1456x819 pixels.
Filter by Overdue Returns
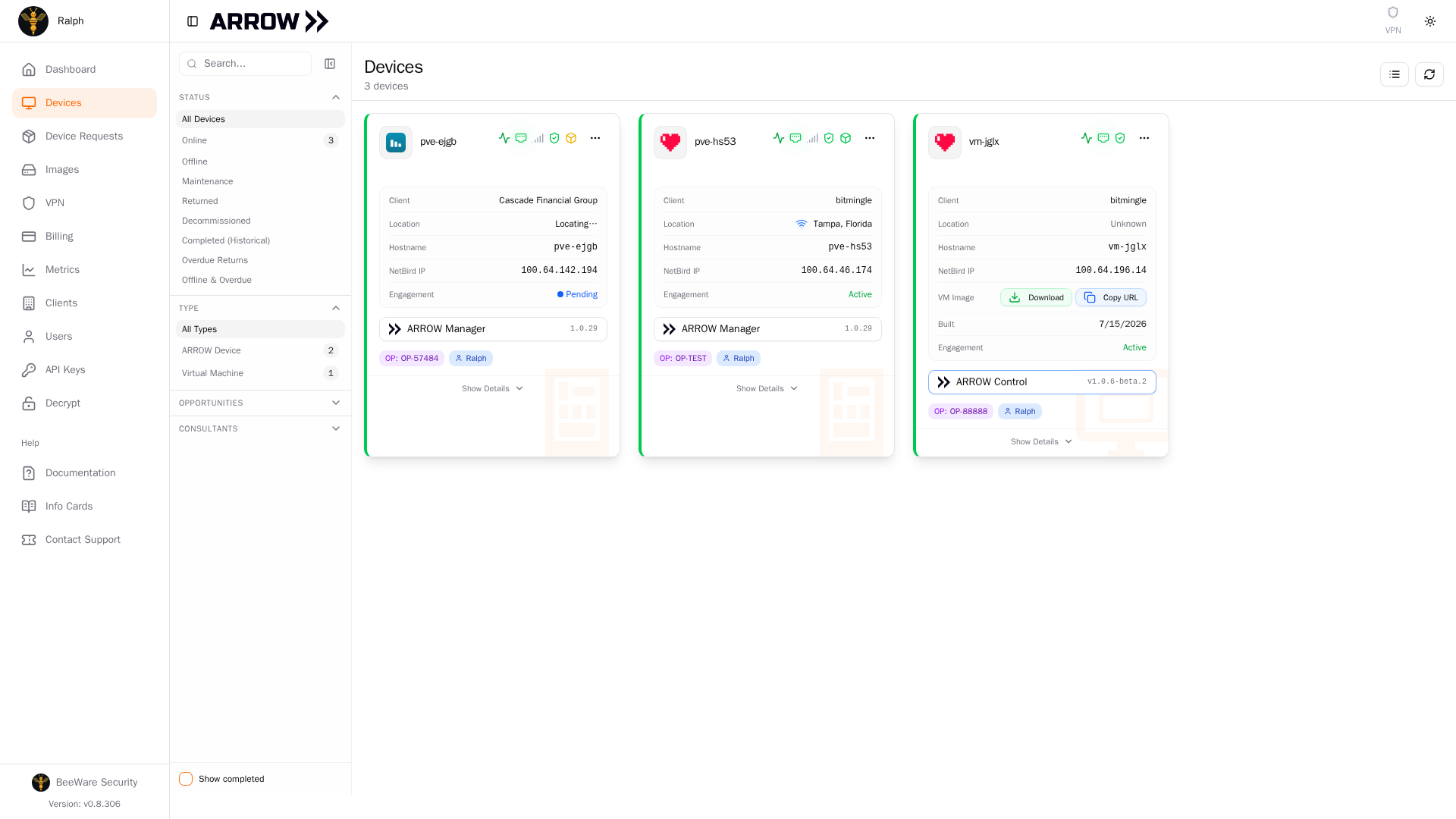(260, 260)
